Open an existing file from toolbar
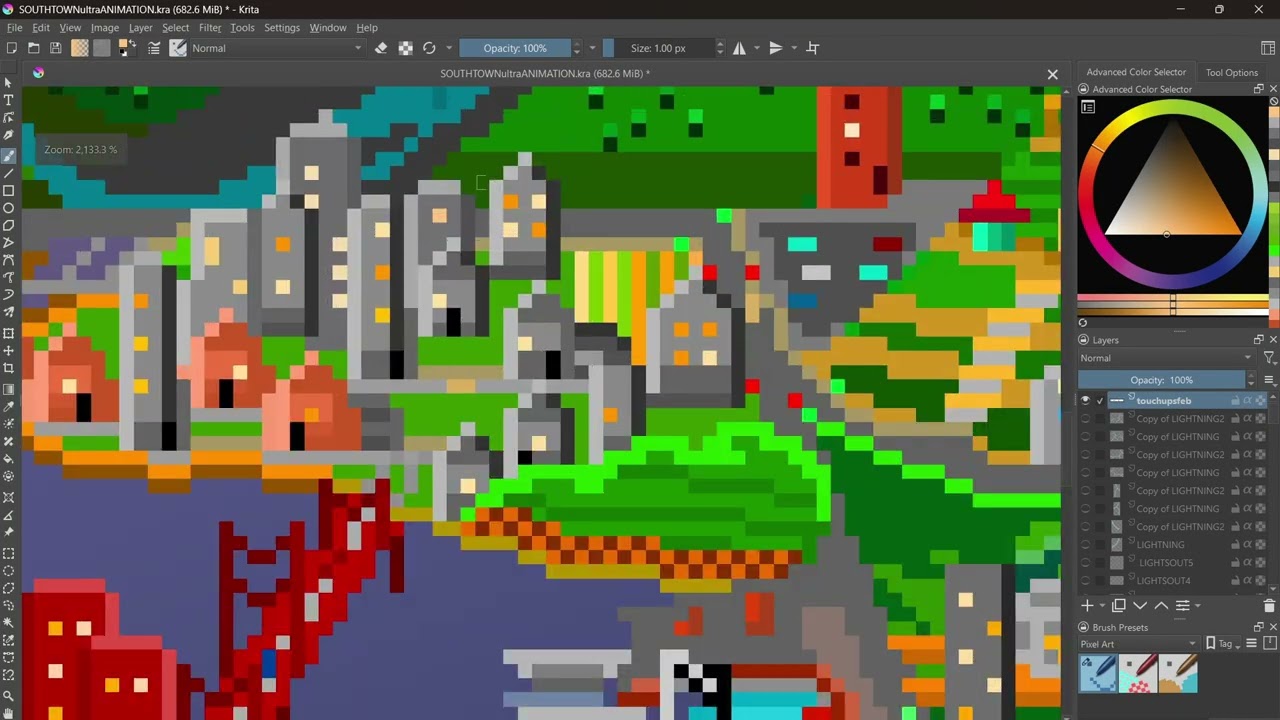The width and height of the screenshot is (1280, 720). pyautogui.click(x=34, y=48)
